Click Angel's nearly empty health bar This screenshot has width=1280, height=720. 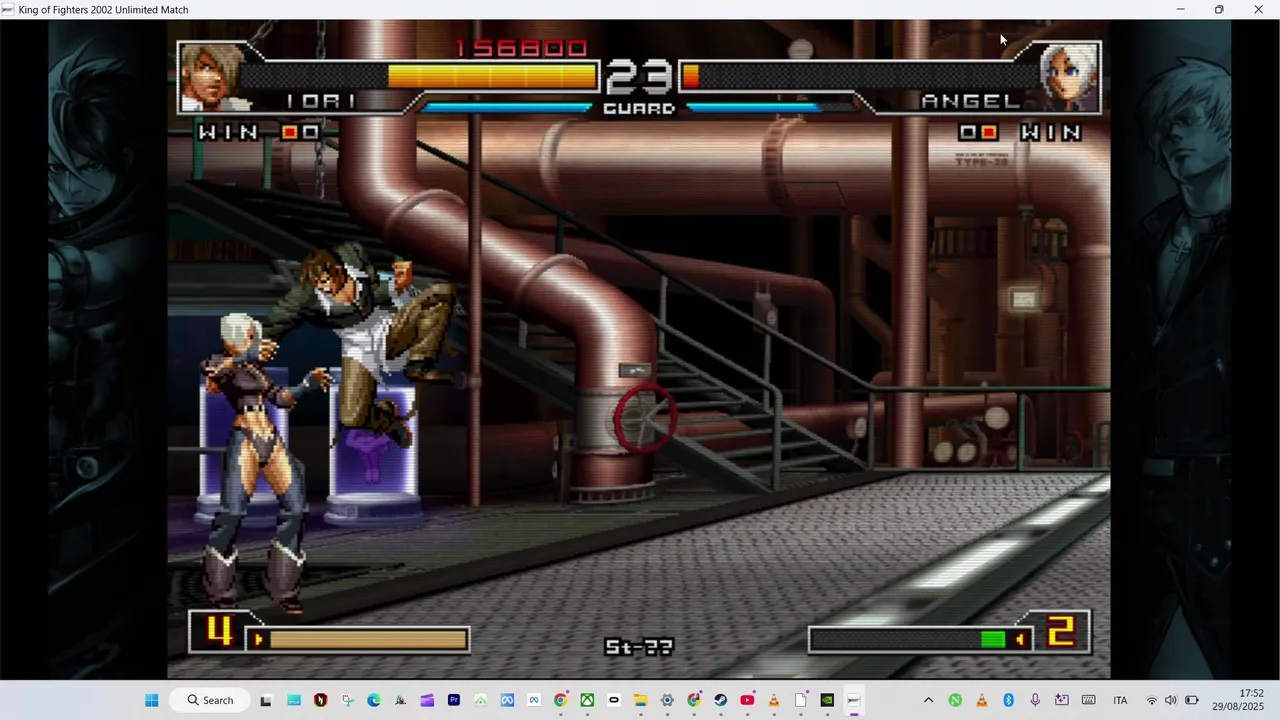click(x=859, y=77)
